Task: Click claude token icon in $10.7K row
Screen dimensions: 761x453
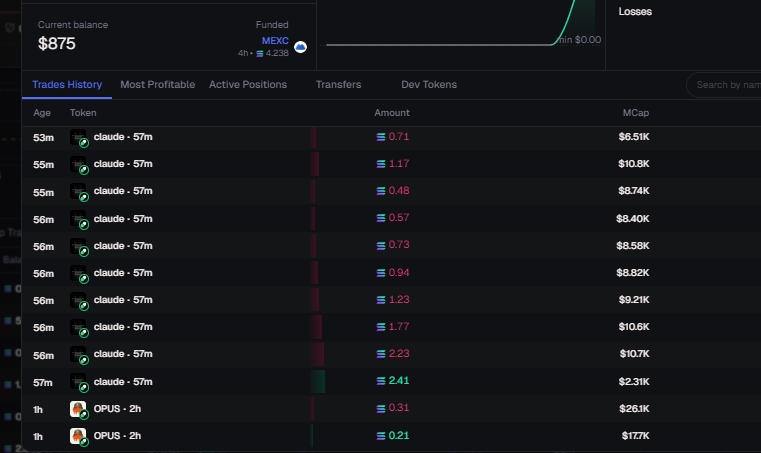Action: pos(78,354)
